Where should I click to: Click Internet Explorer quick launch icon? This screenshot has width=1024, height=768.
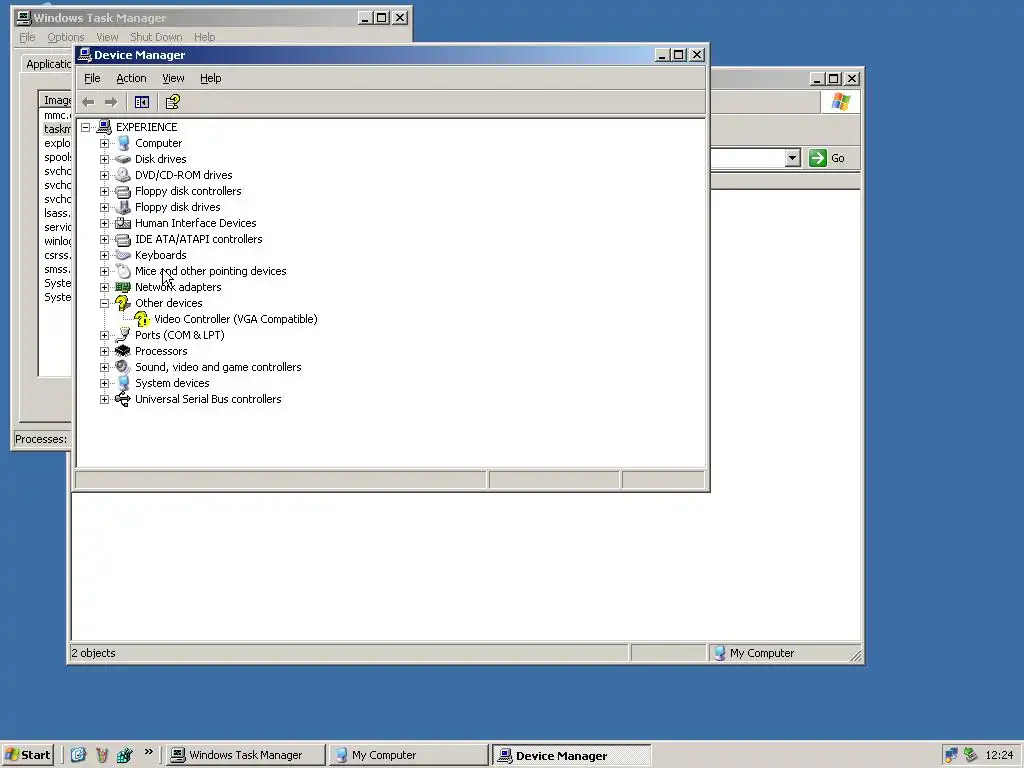[x=78, y=755]
